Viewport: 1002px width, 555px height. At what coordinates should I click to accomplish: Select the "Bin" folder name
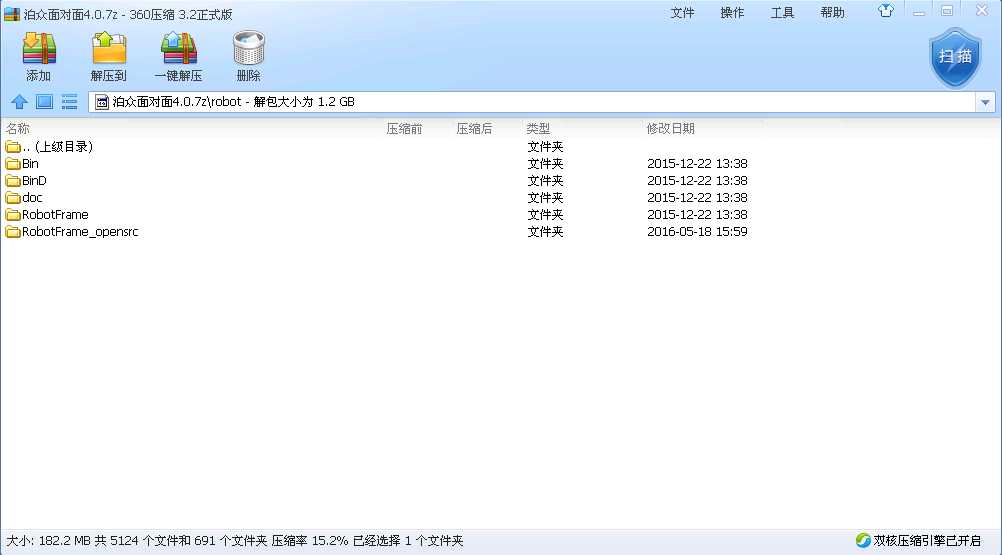30,164
